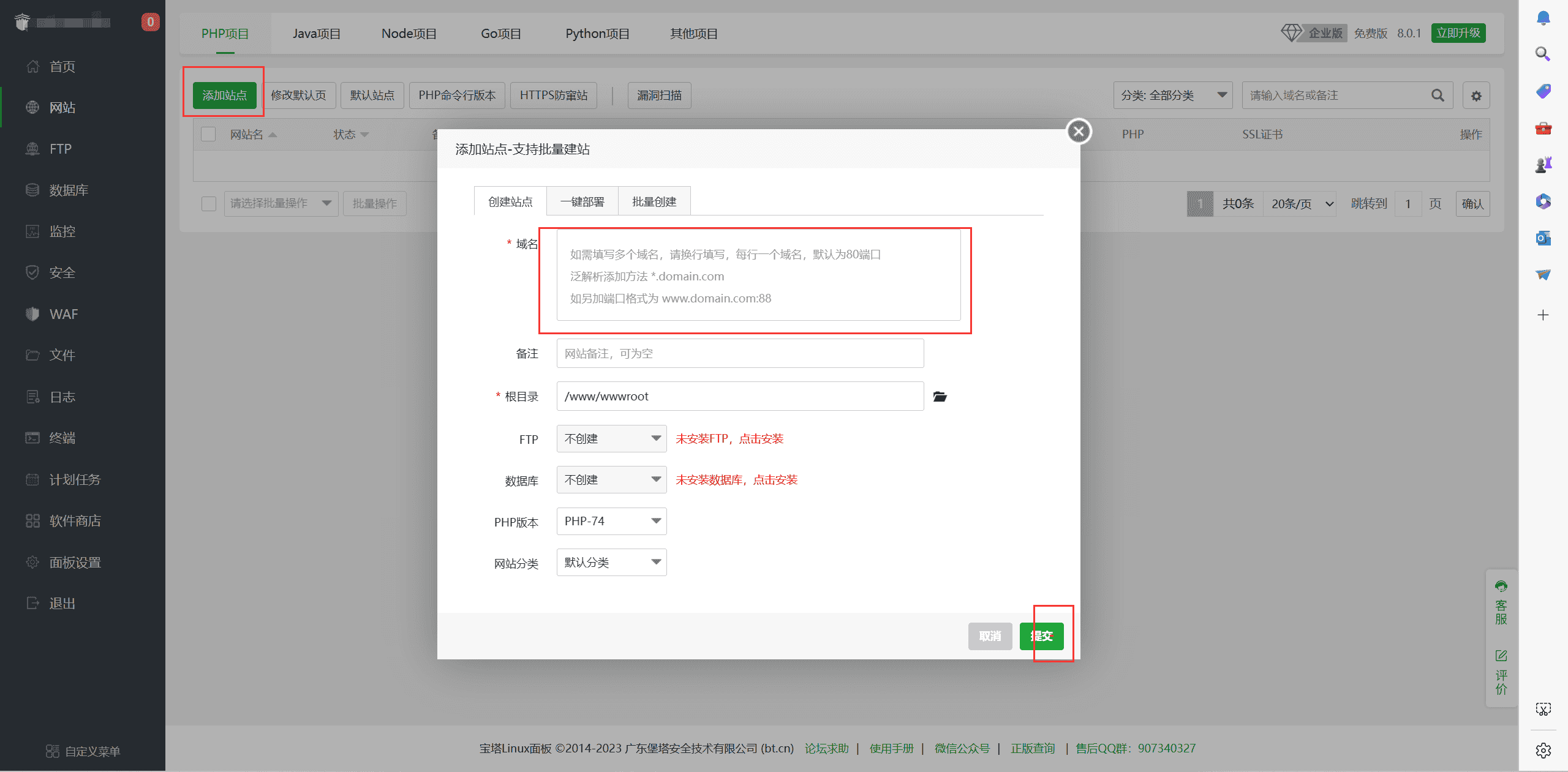
Task: Switch to Python项目 tab
Action: 597,34
